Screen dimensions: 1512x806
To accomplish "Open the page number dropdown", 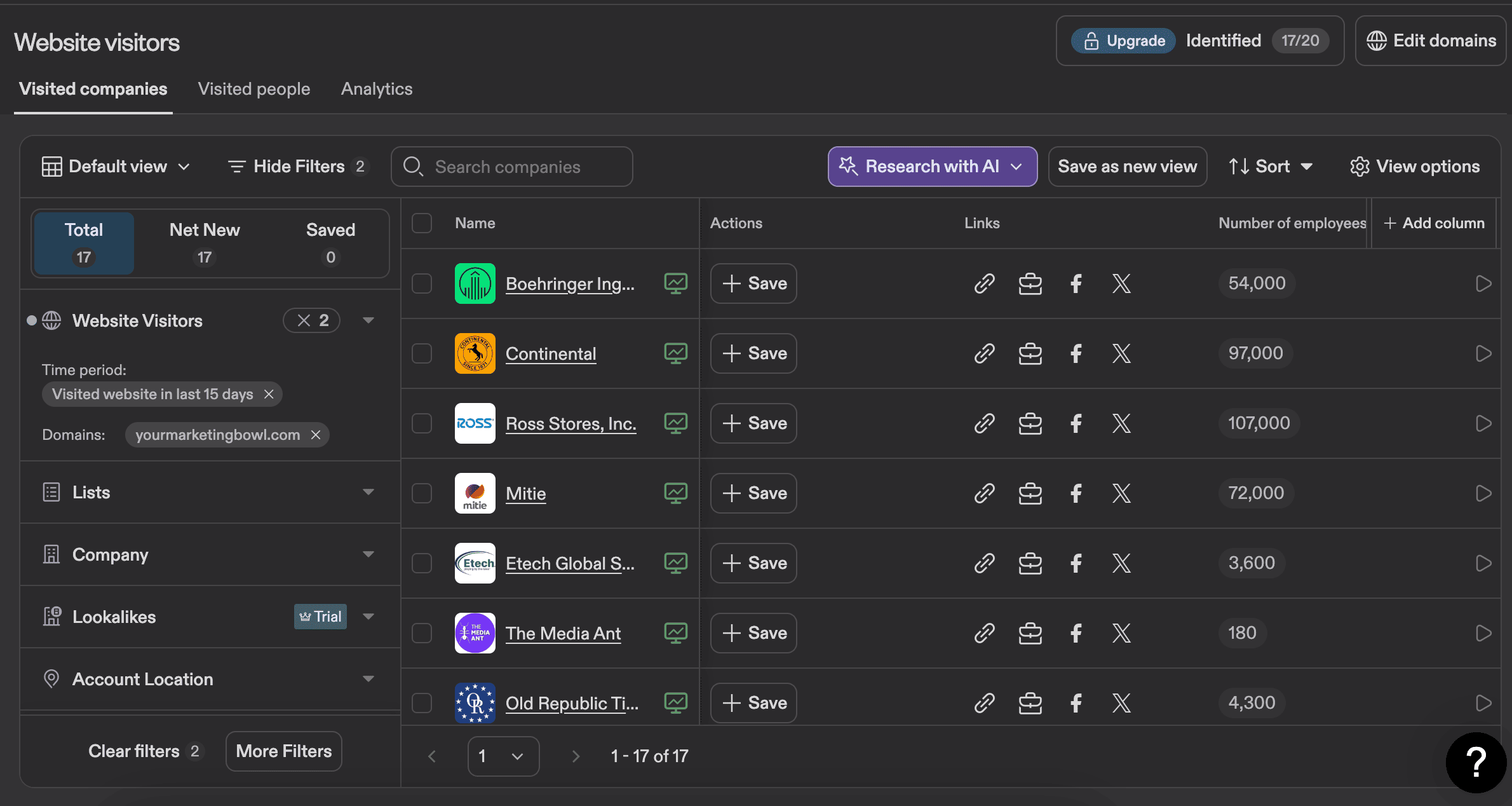I will coord(503,756).
